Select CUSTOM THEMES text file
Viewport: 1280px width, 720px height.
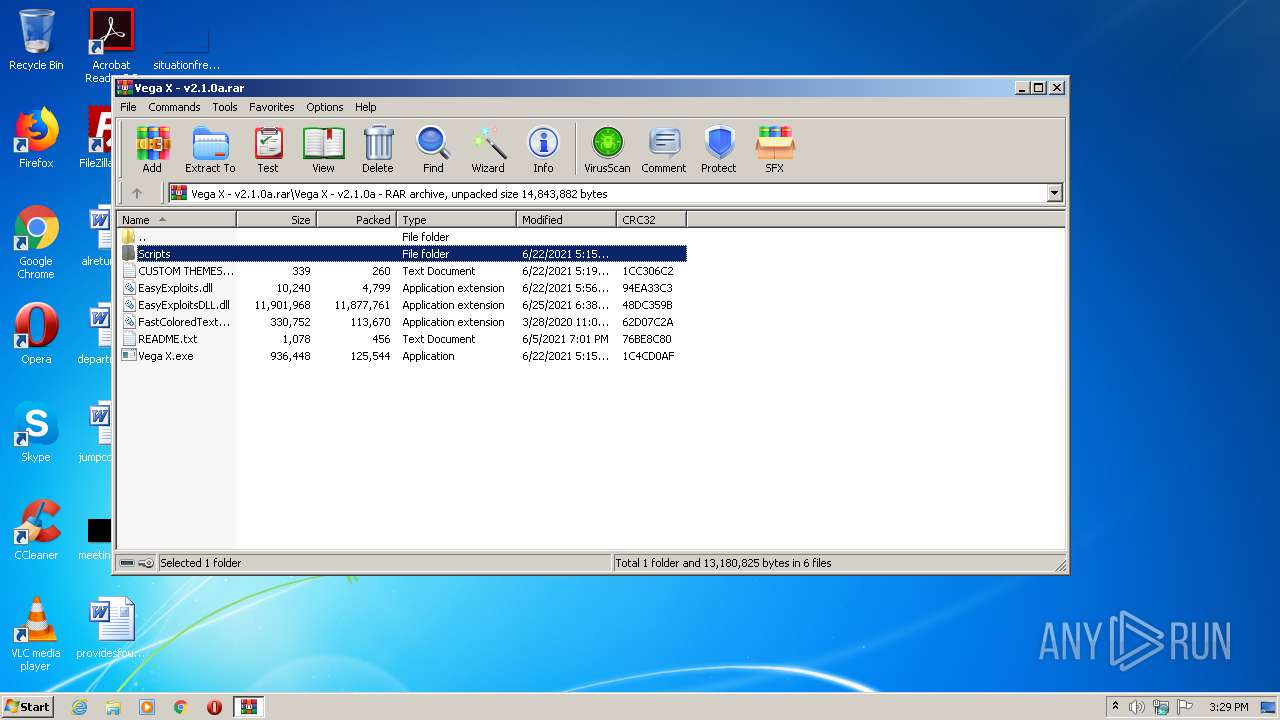(x=402, y=271)
